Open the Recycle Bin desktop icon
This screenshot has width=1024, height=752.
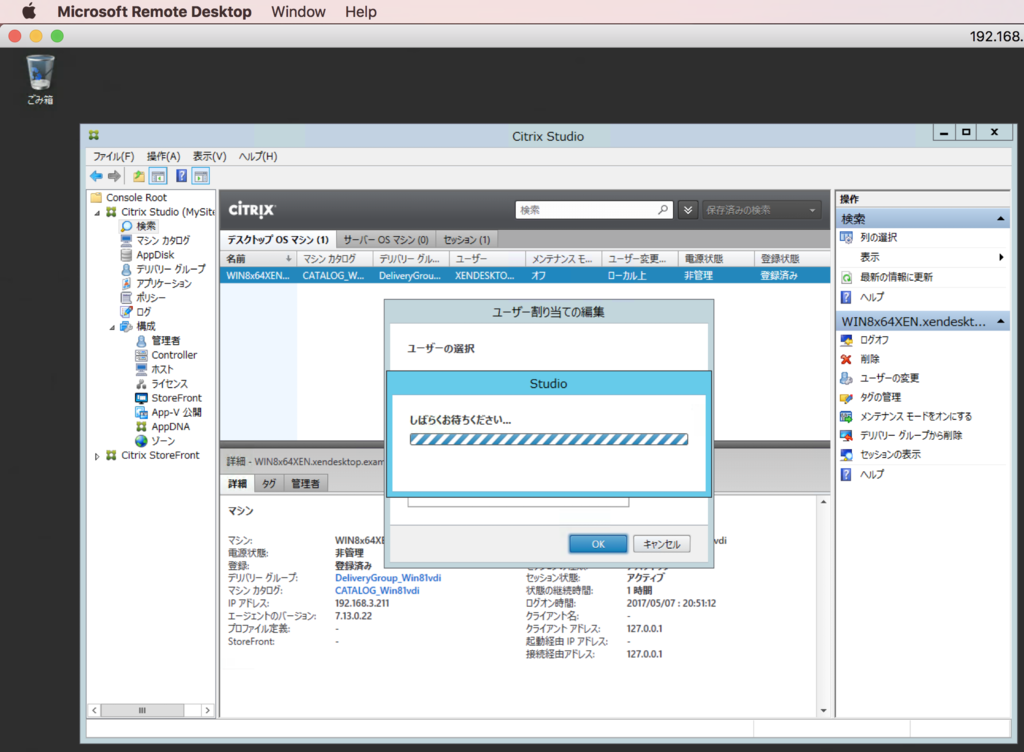pyautogui.click(x=40, y=80)
